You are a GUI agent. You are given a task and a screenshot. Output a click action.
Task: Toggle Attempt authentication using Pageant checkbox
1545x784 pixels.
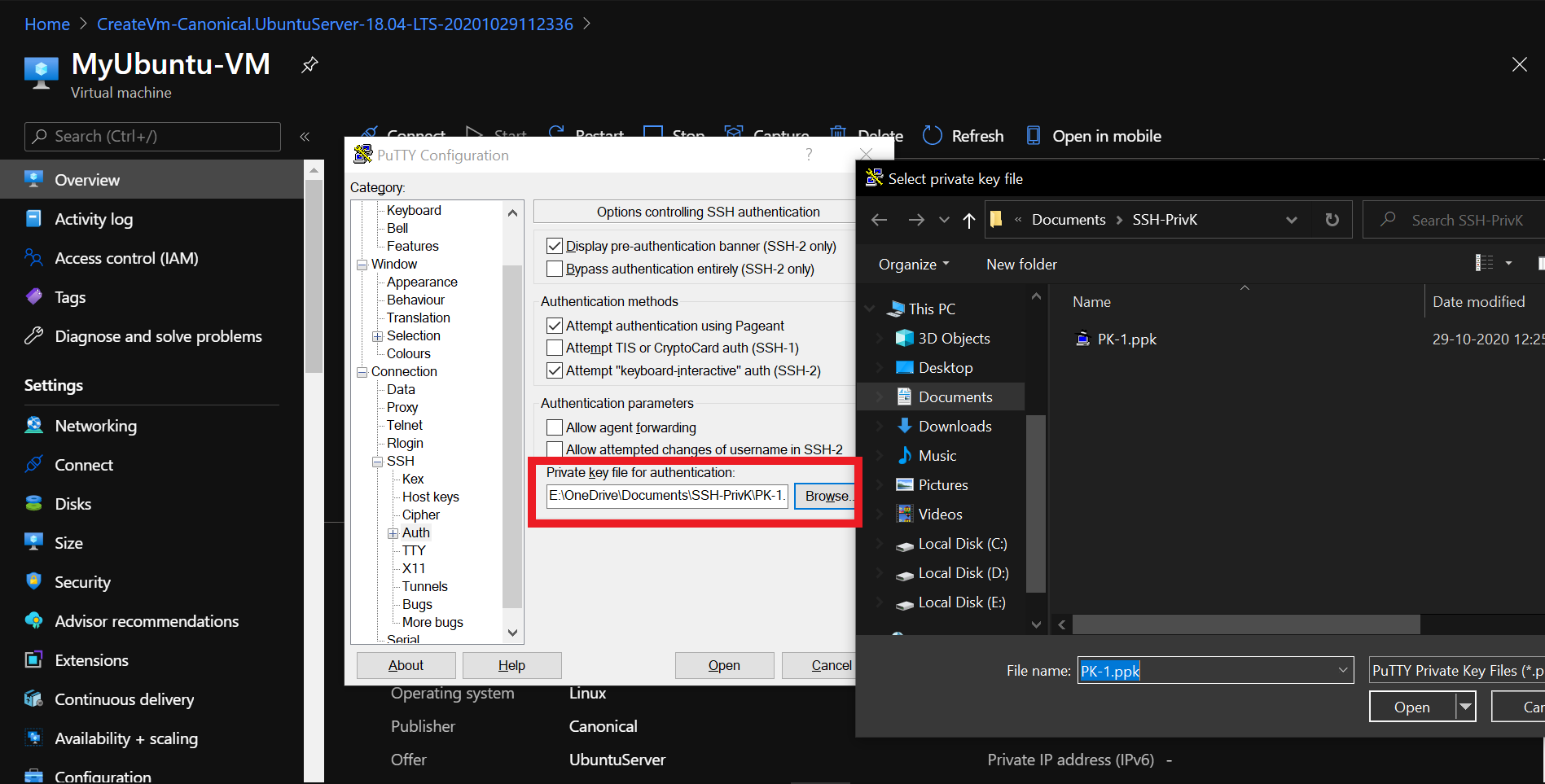tap(555, 326)
